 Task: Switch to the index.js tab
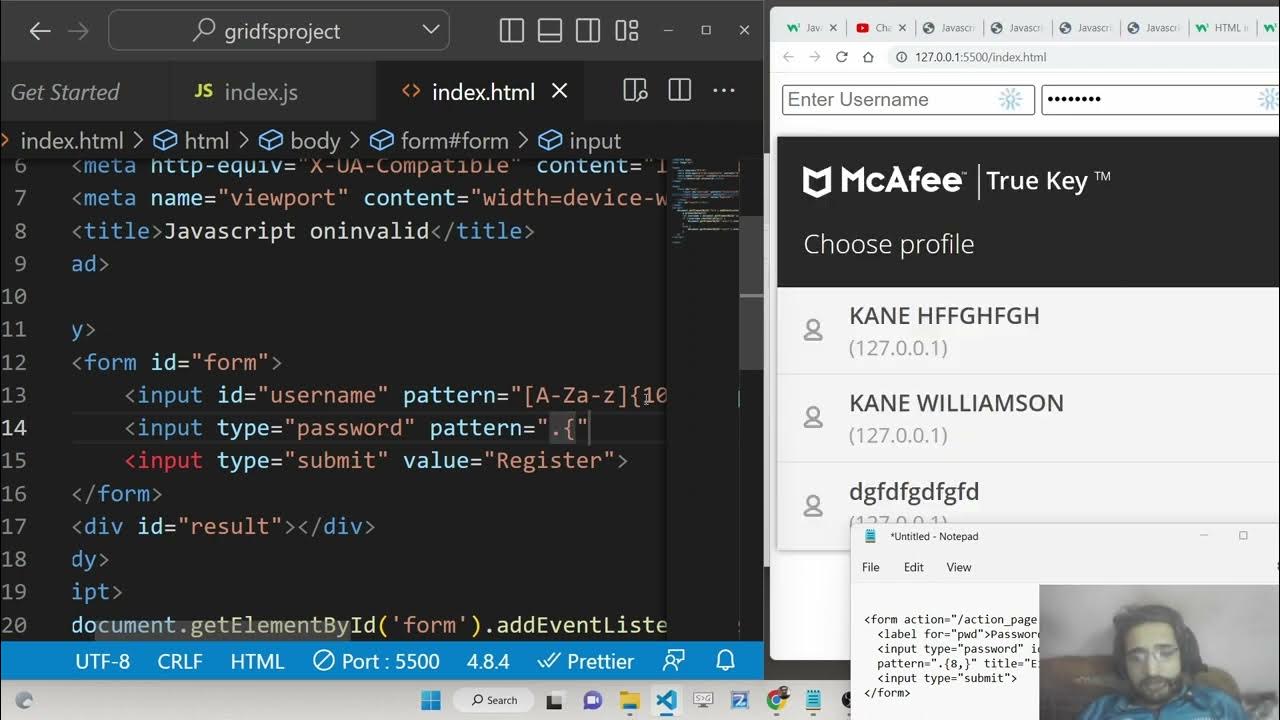pyautogui.click(x=246, y=92)
